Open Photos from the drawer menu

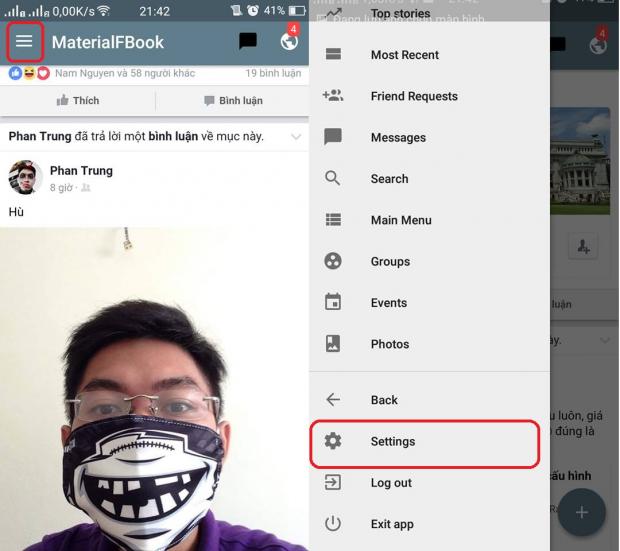pos(389,344)
